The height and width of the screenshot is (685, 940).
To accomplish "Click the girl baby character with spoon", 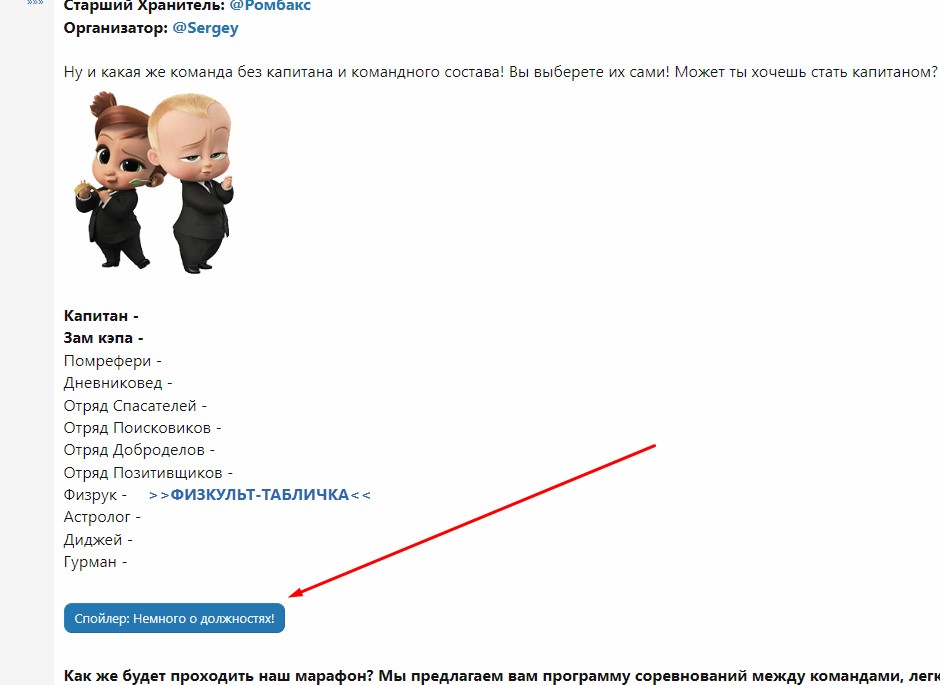I will point(117,180).
